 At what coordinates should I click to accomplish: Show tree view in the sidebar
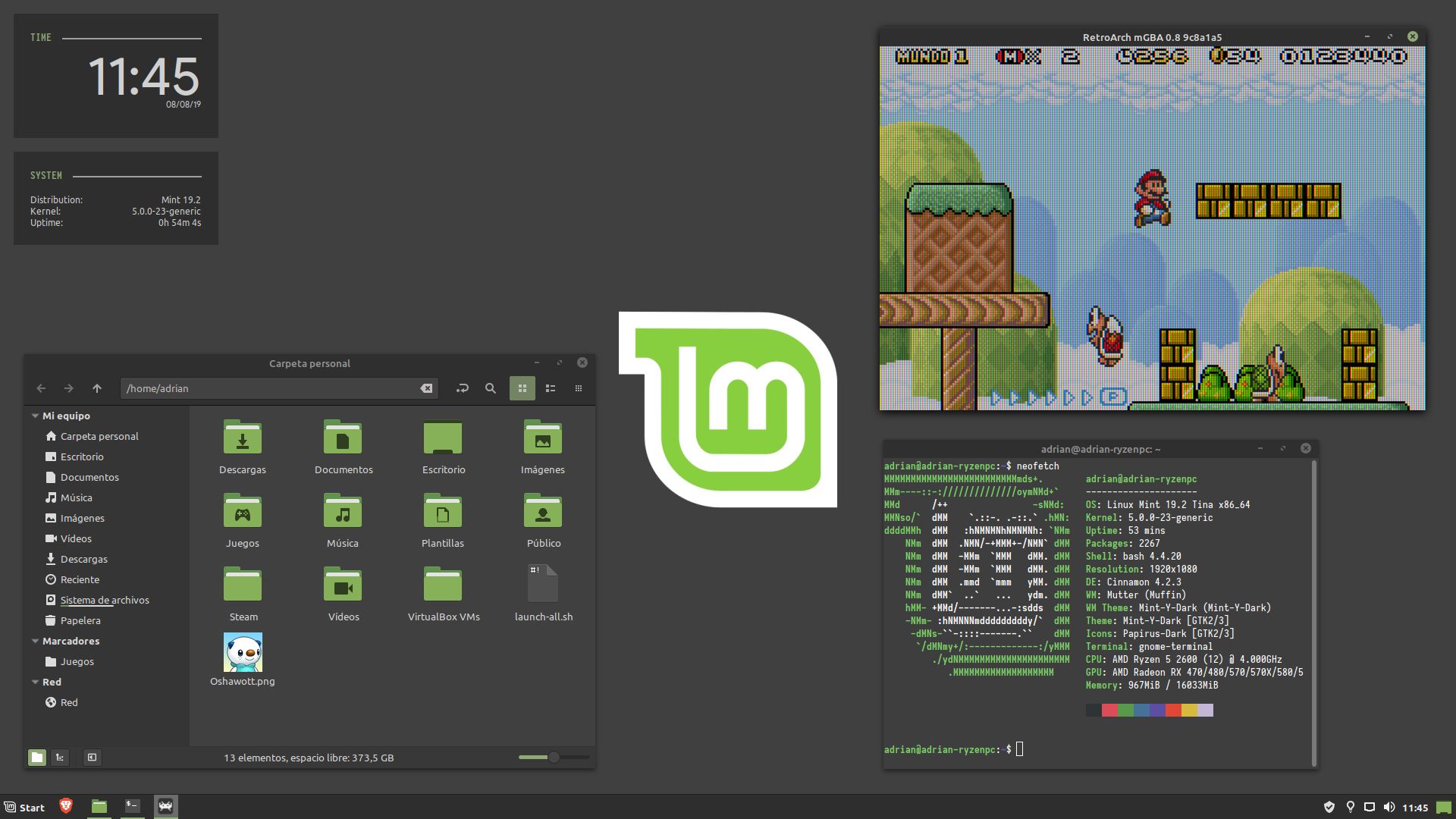click(x=60, y=758)
